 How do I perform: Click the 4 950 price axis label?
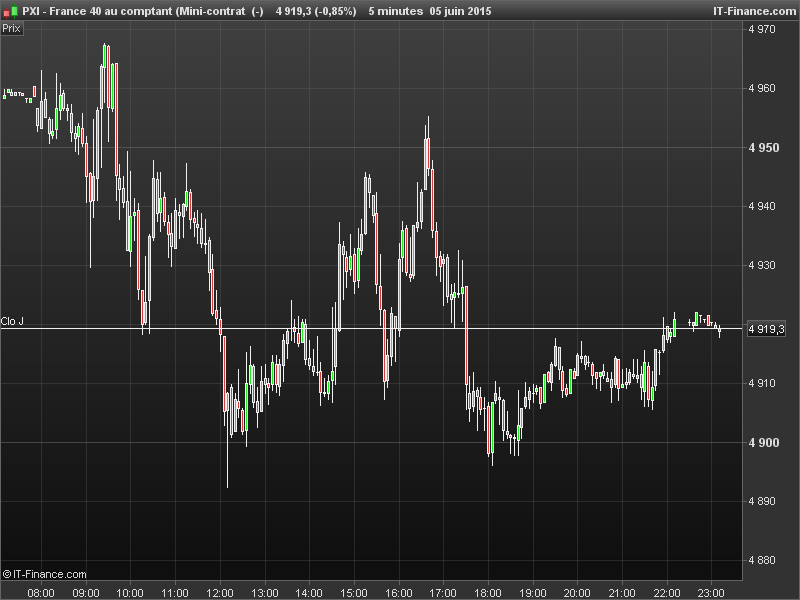764,147
